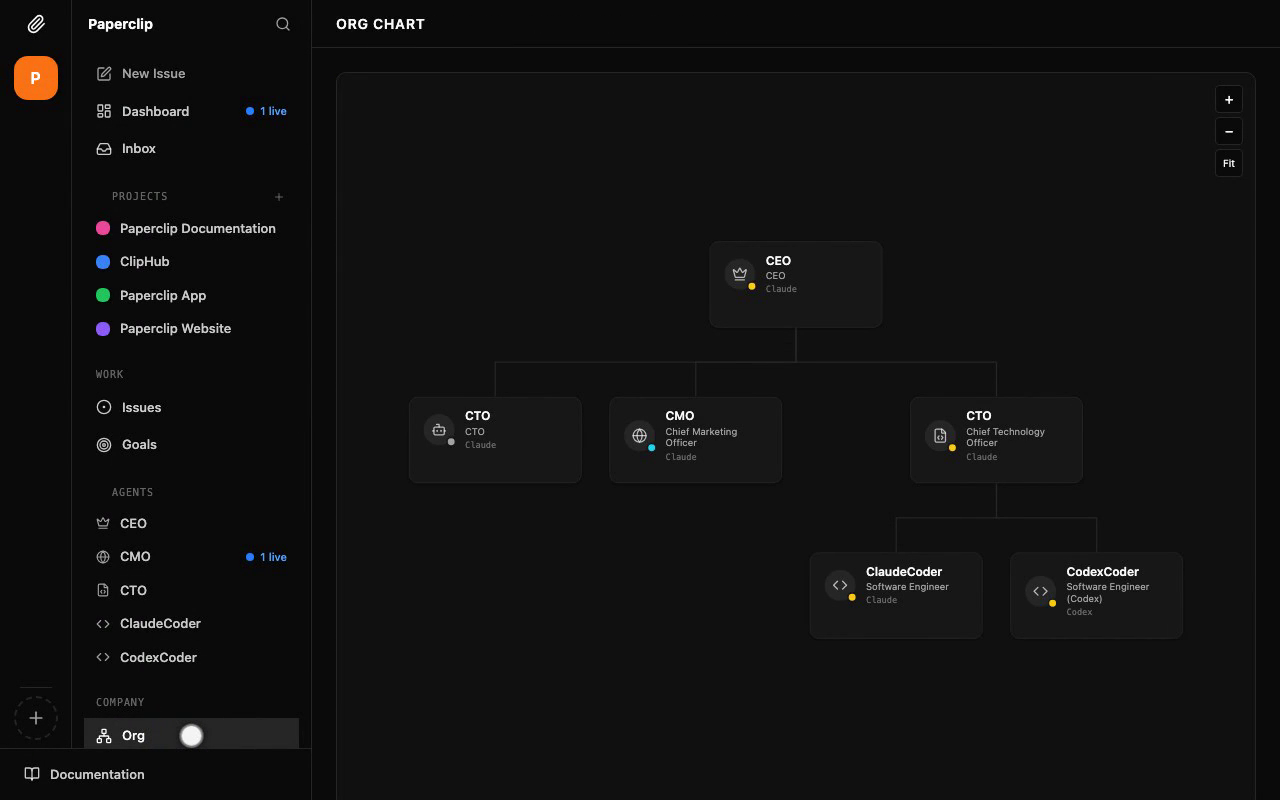This screenshot has width=1280, height=800.
Task: Open the Org page in sidebar
Action: 191,735
